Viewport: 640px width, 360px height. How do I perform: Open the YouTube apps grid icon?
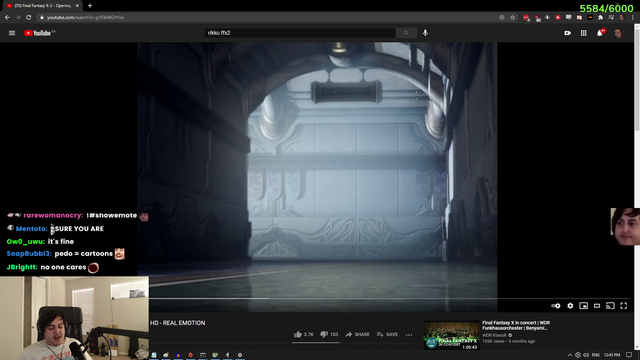584,33
